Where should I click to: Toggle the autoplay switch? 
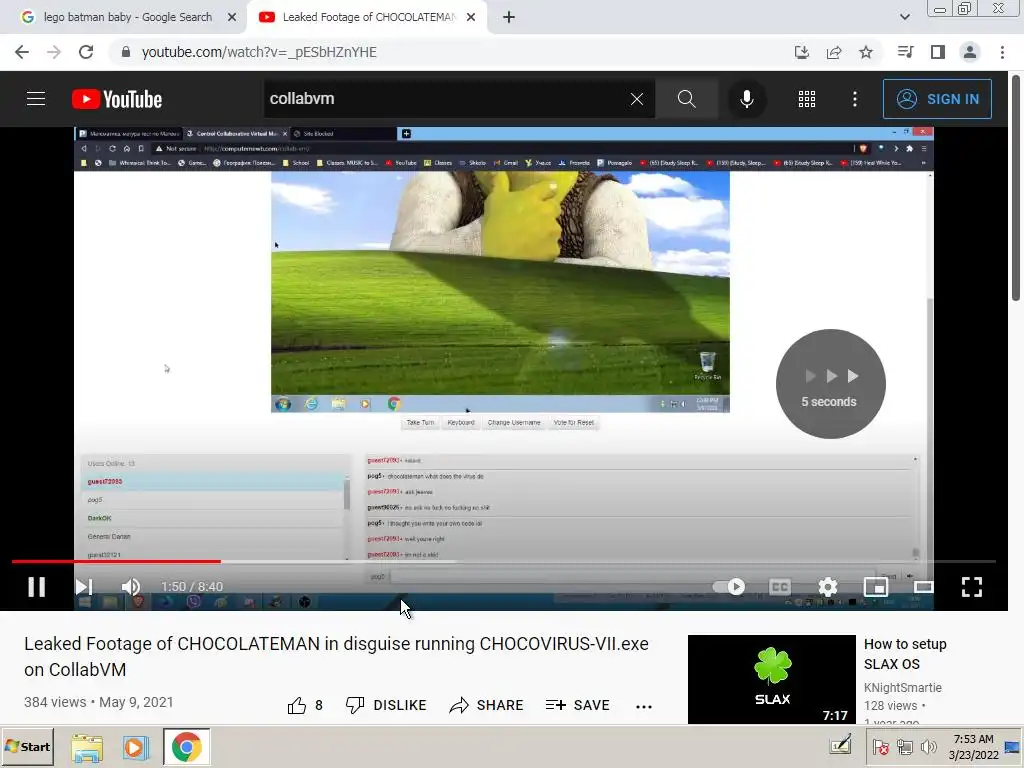729,586
